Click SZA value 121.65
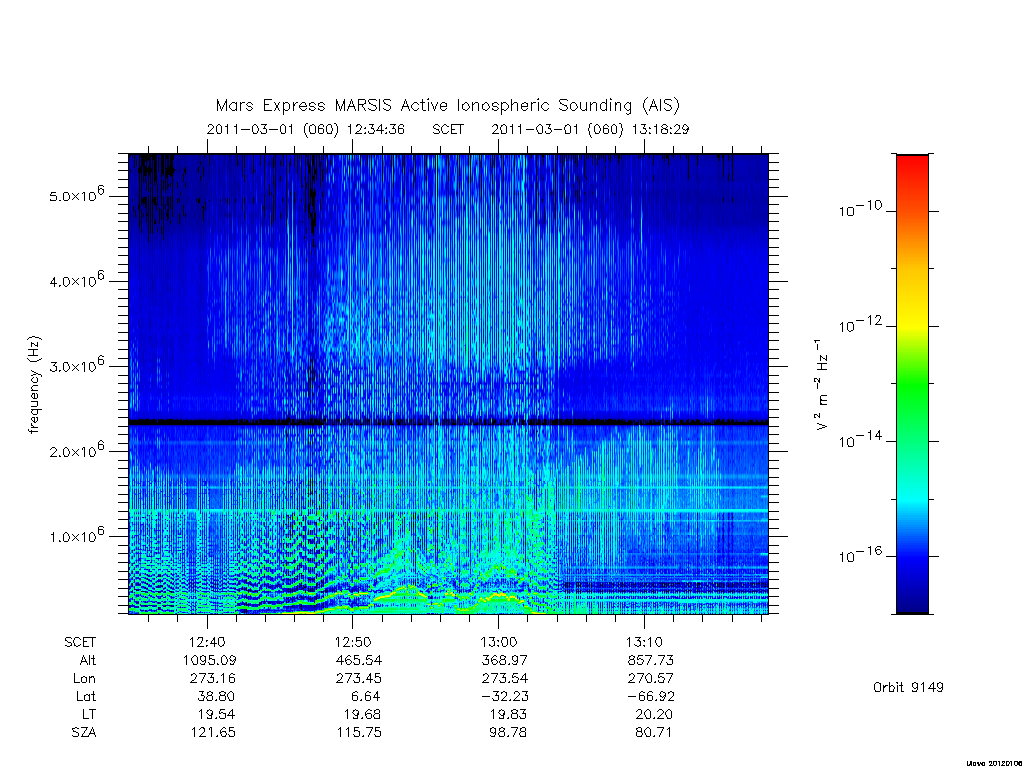1024x768 pixels. click(213, 732)
